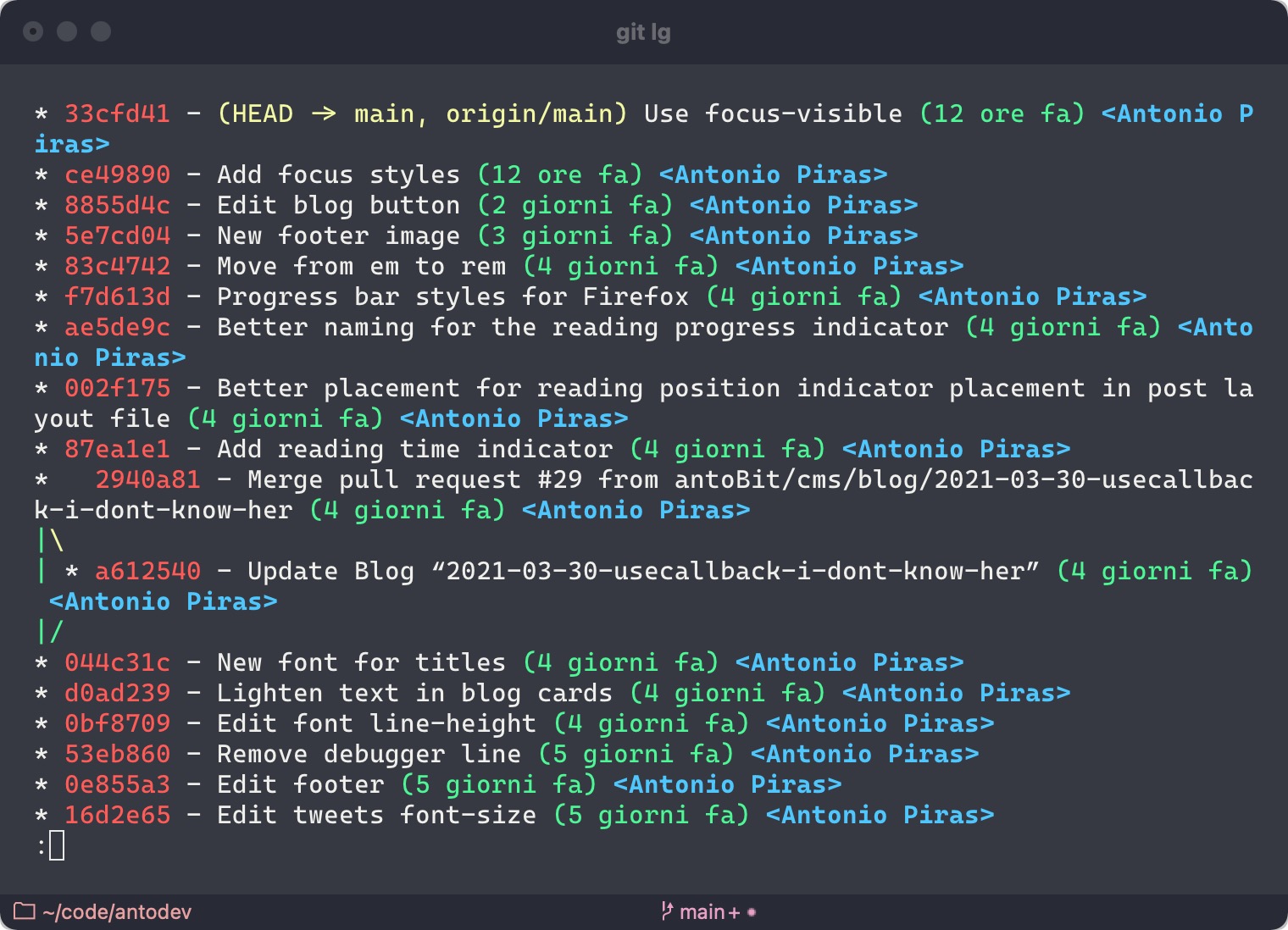The height and width of the screenshot is (930, 1288).
Task: Click commit message New footer image
Action: (339, 235)
